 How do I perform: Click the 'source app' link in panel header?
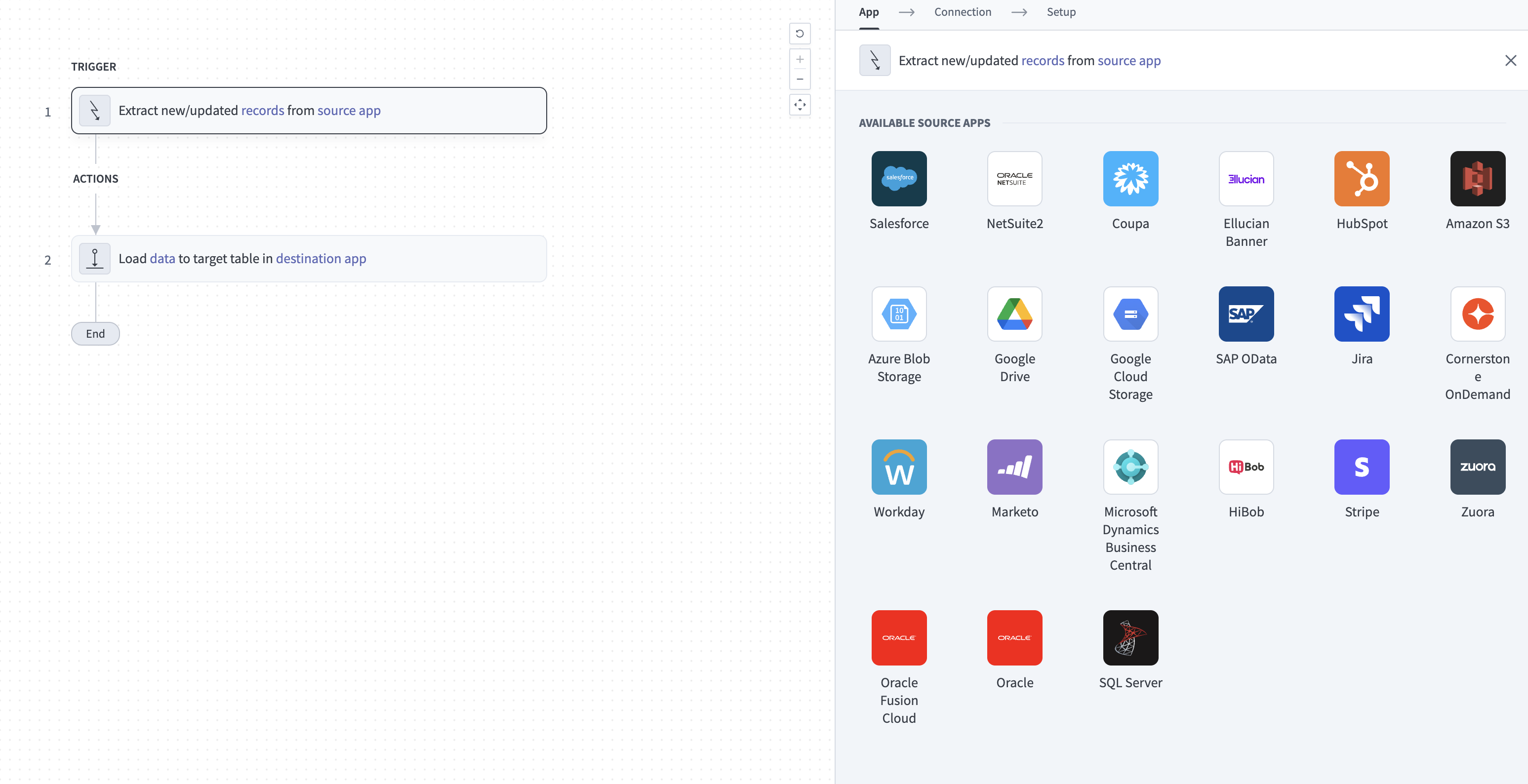[1129, 61]
